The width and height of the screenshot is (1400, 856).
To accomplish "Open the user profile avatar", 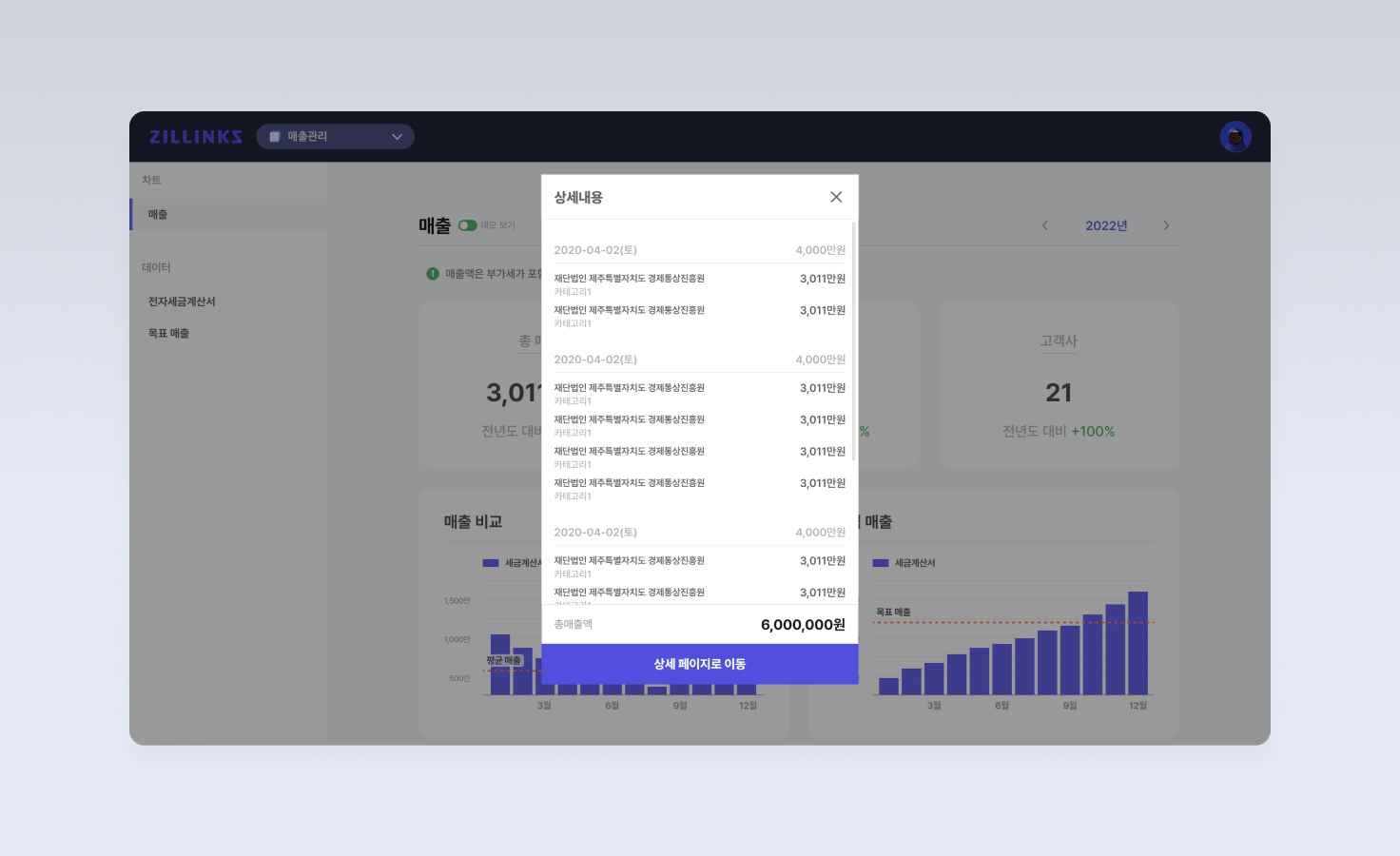I will (x=1235, y=137).
